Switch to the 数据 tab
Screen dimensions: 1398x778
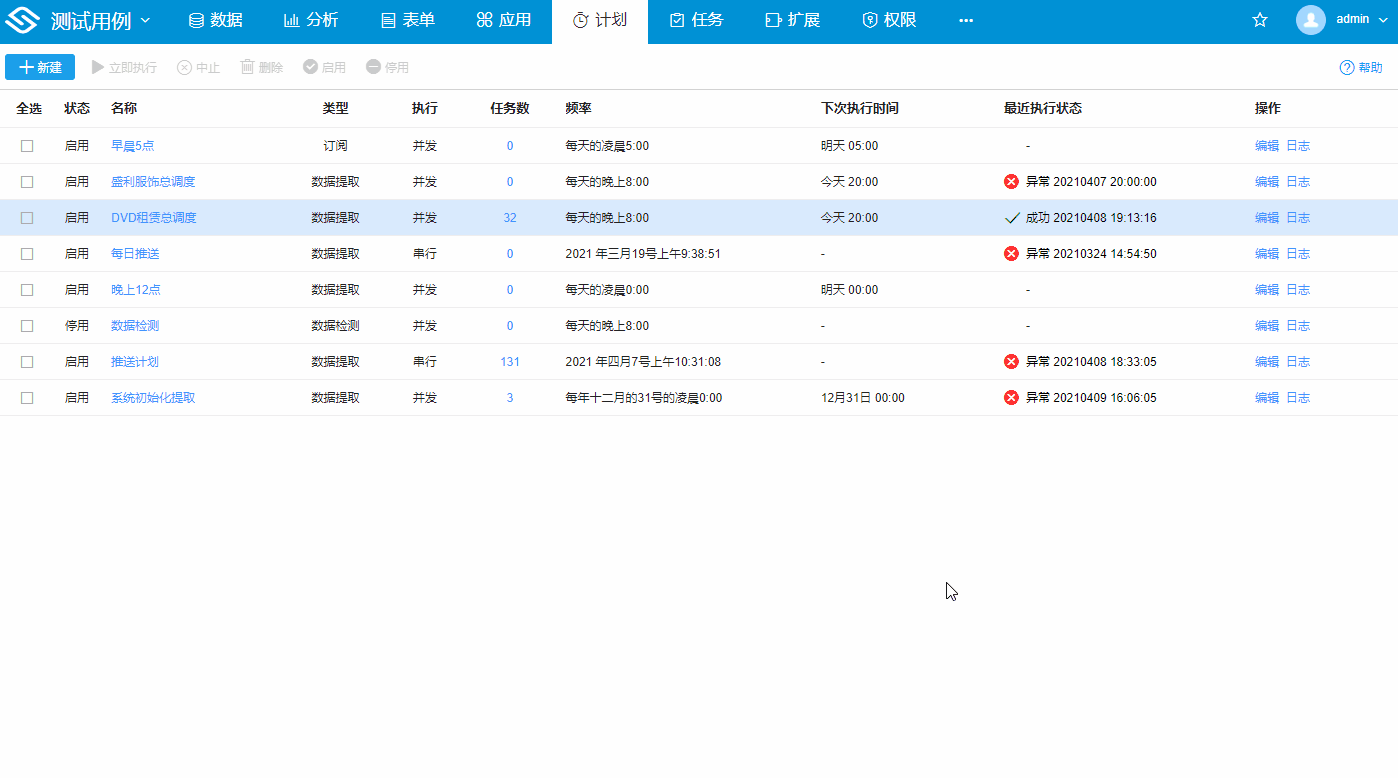pyautogui.click(x=215, y=21)
